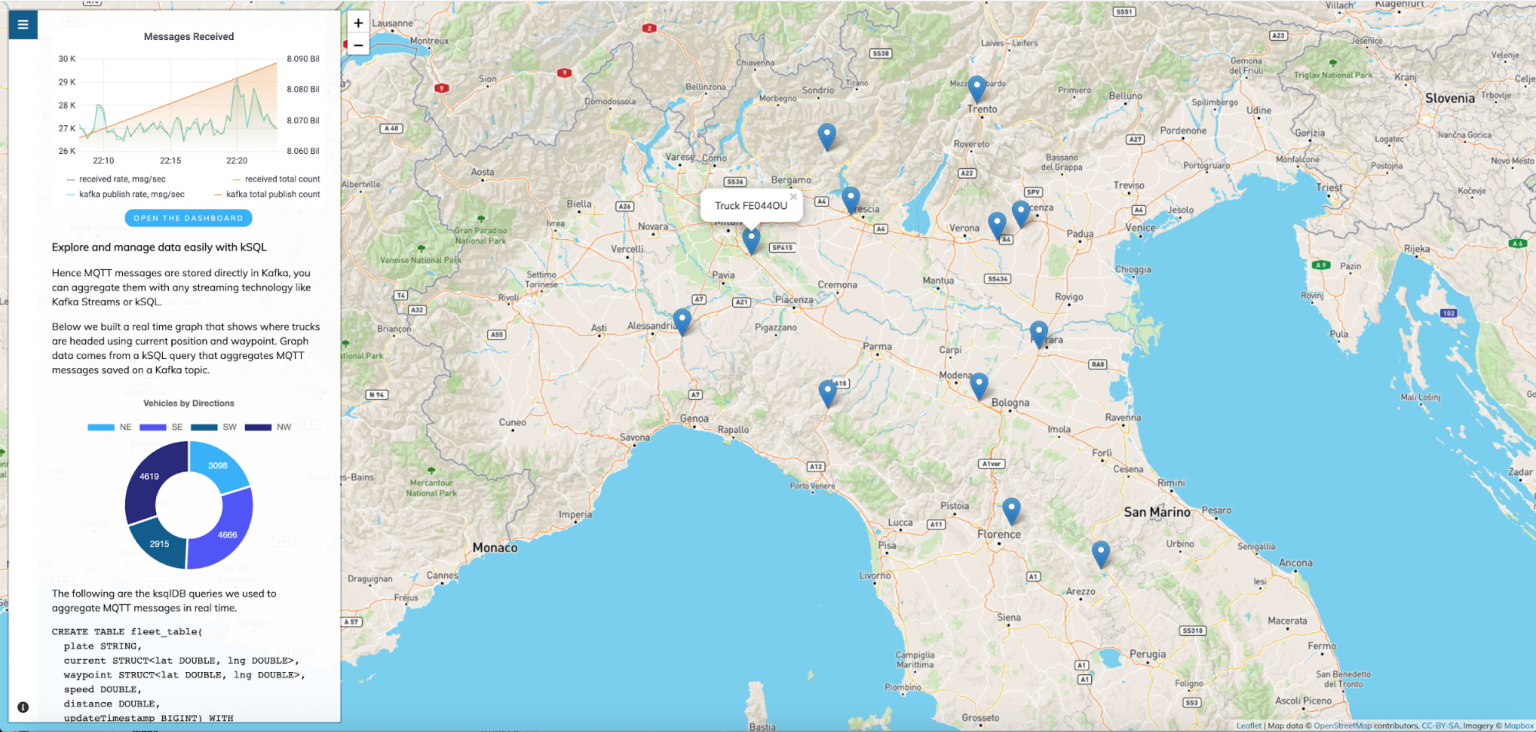Close the Truck FE044OU popup
The height and width of the screenshot is (732, 1536).
(793, 197)
